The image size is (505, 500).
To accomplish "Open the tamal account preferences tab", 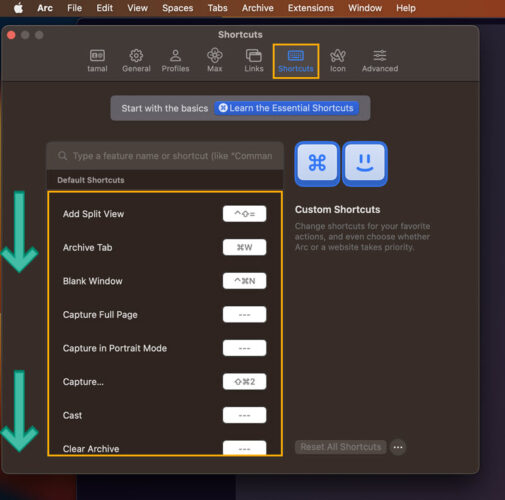I will (x=97, y=61).
